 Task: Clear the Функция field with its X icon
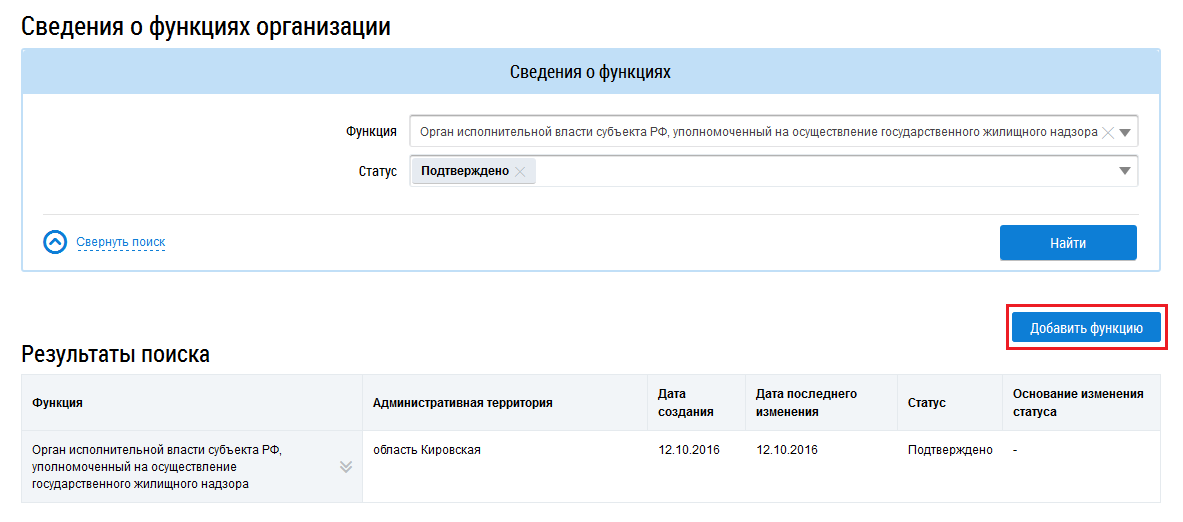(x=1107, y=132)
